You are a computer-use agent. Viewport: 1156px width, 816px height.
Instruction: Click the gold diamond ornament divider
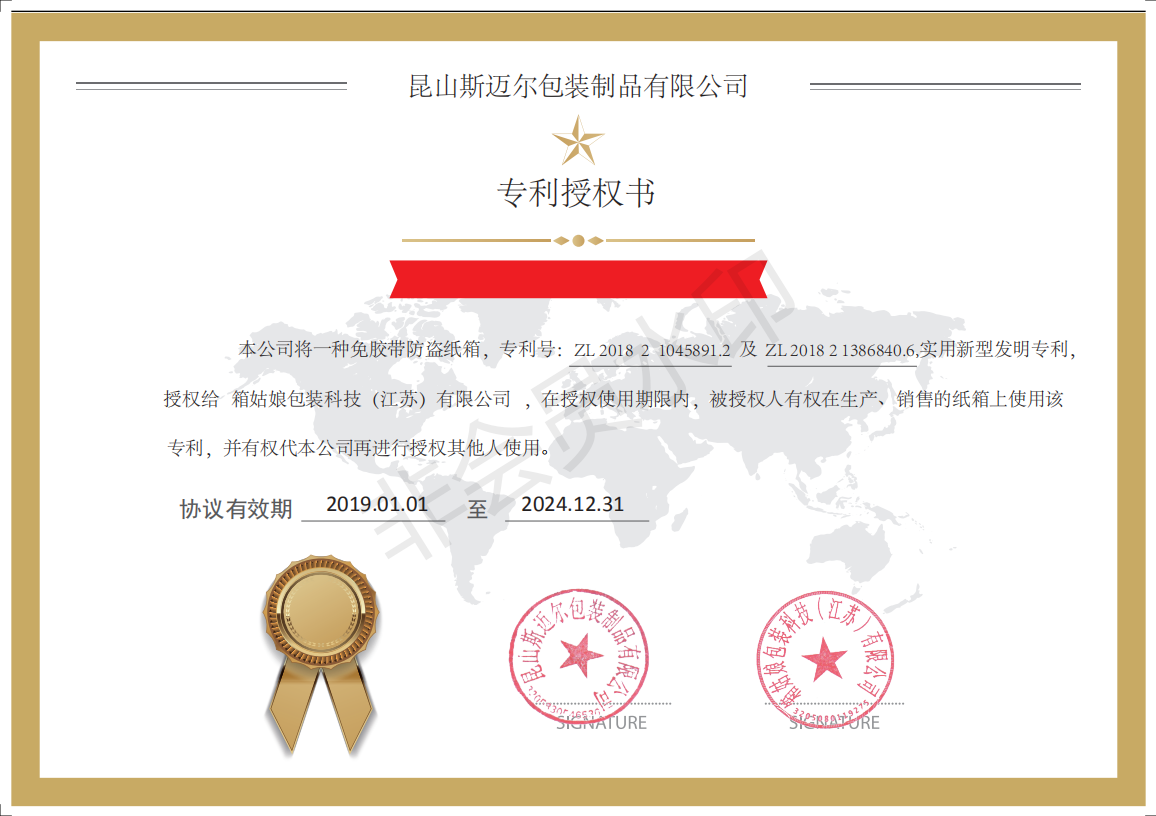pos(578,240)
